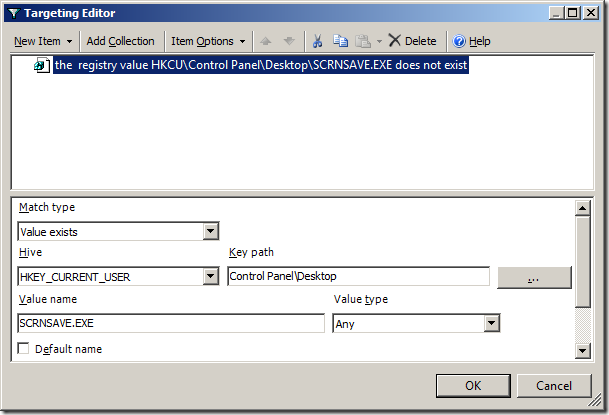Open the Item Options menu
The width and height of the screenshot is (609, 415).
[x=208, y=41]
